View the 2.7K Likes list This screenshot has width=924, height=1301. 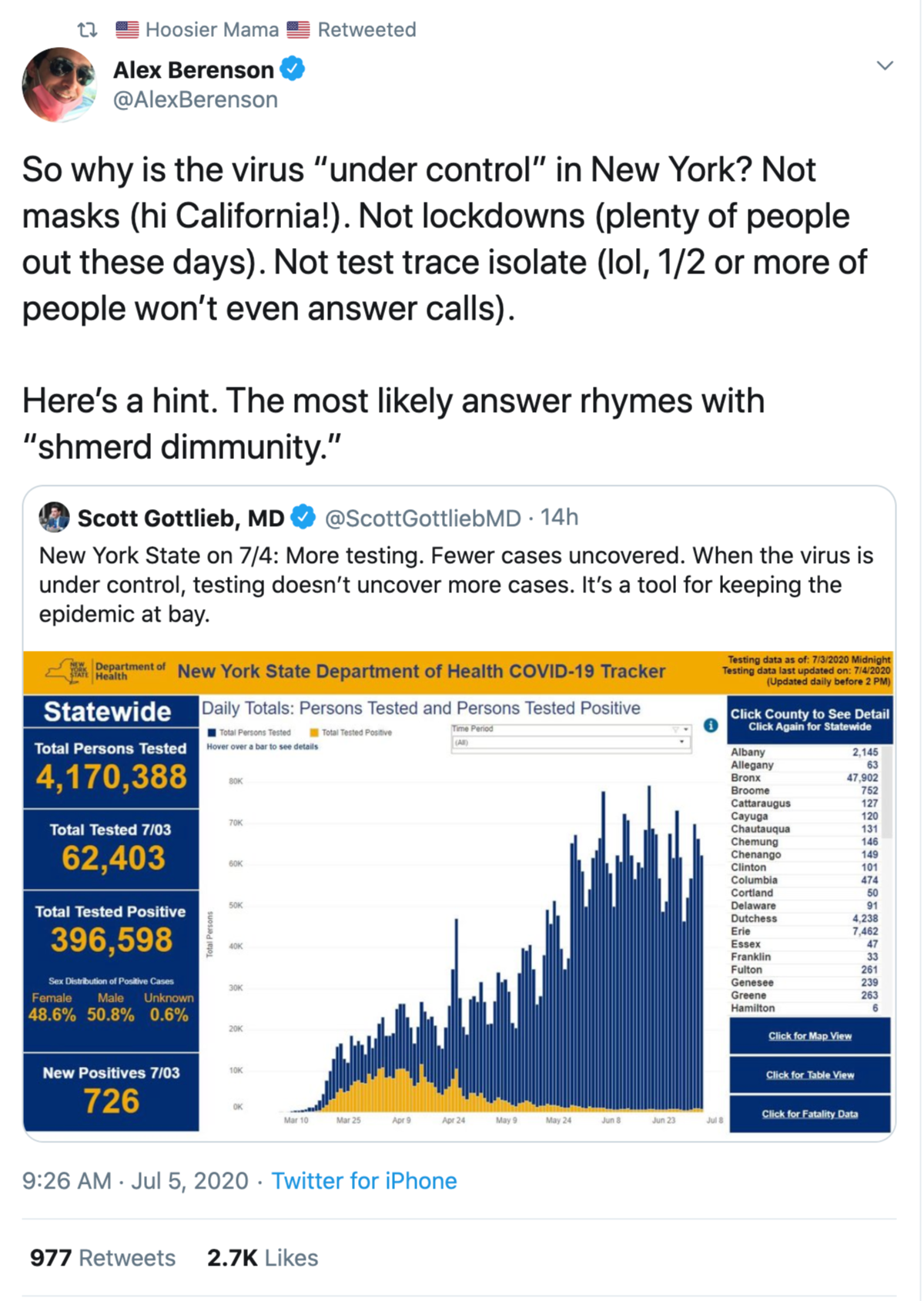(262, 1258)
